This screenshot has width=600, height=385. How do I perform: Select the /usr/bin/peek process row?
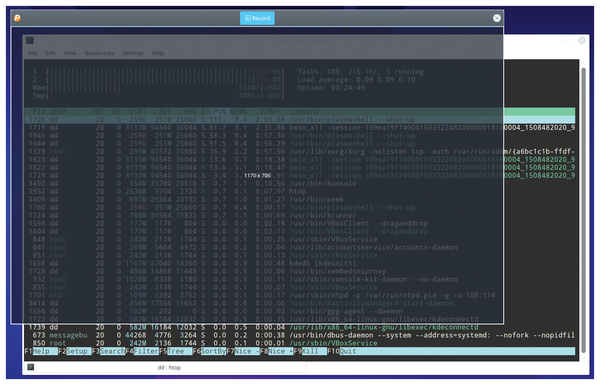[x=300, y=199]
